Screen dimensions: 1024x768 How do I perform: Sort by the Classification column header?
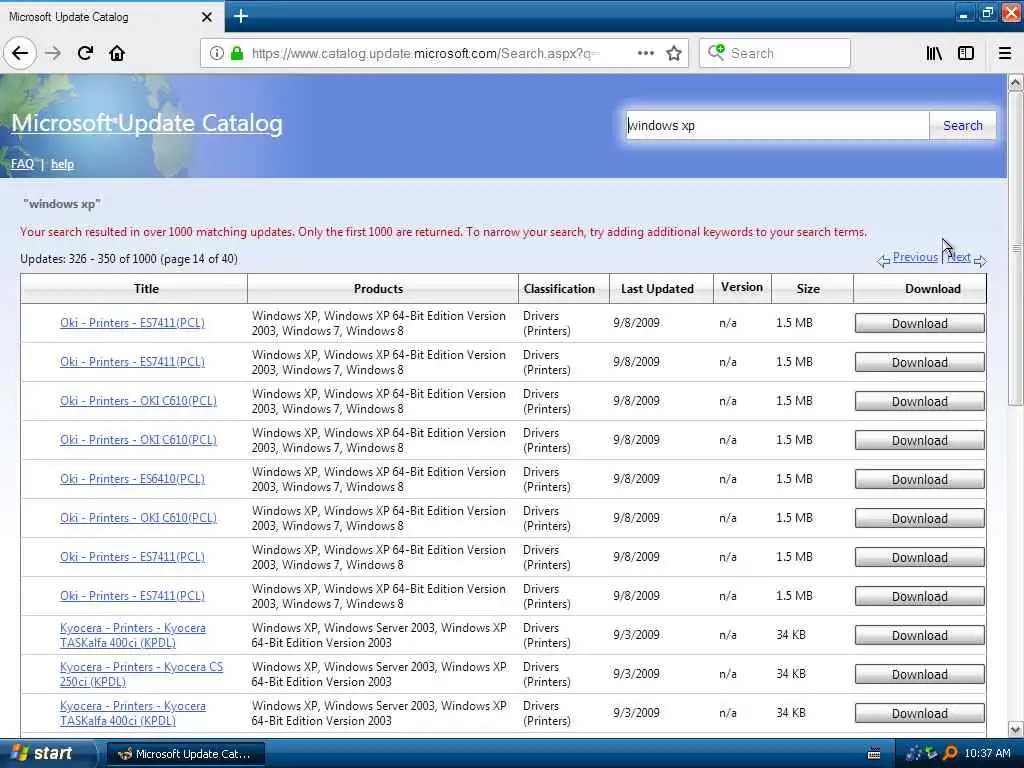point(564,289)
